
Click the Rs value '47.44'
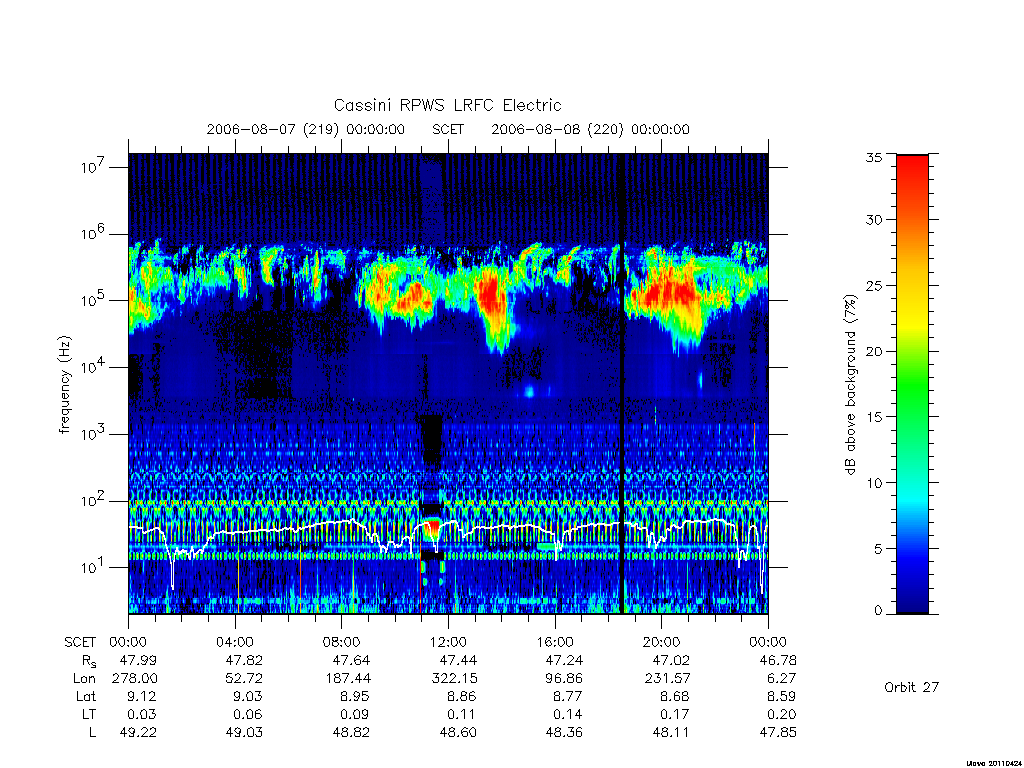coord(458,660)
